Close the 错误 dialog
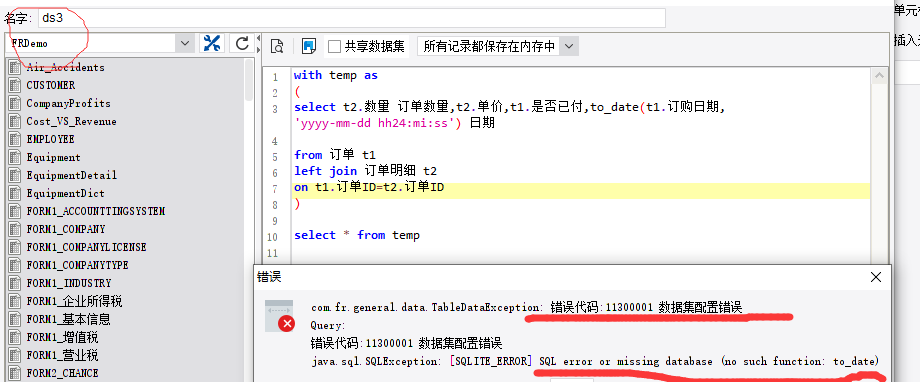The width and height of the screenshot is (920, 382). [876, 277]
